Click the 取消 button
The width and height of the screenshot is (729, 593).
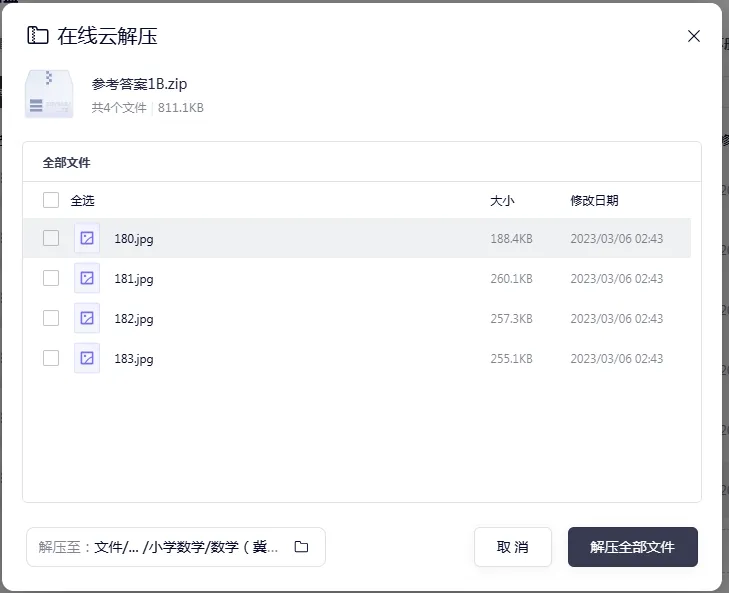point(513,547)
